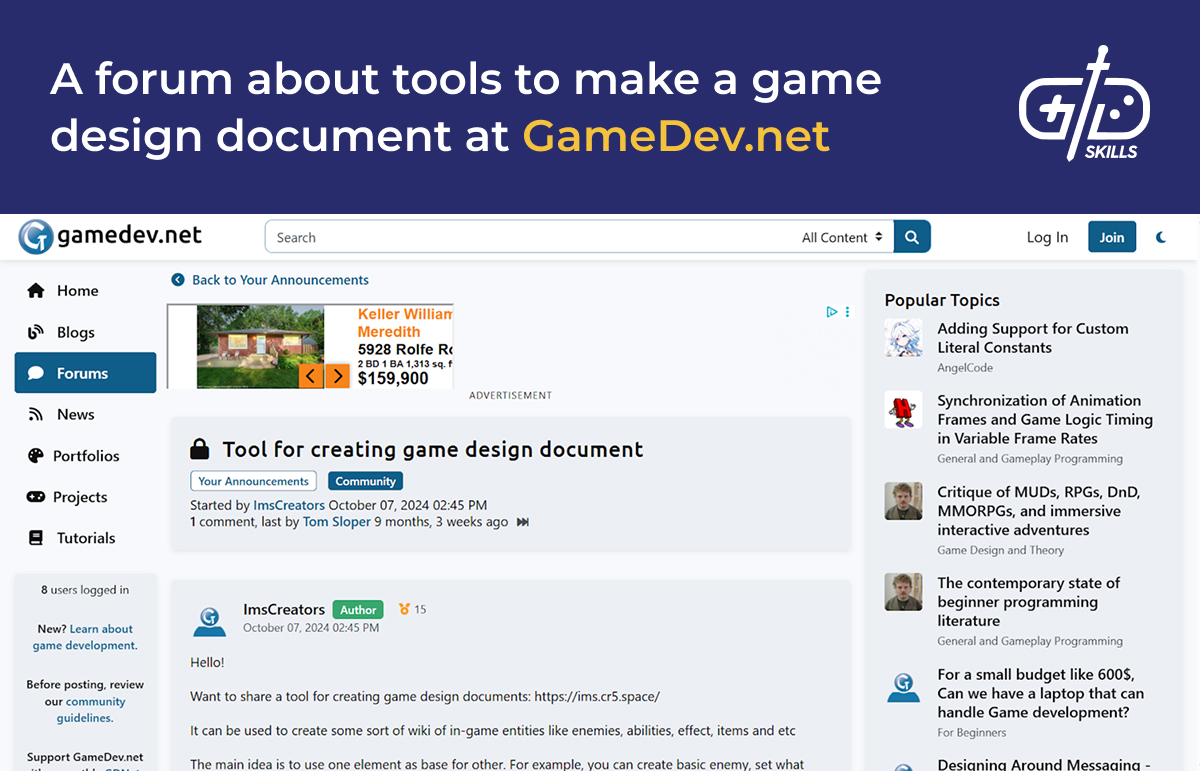Click the Log In link

(x=1047, y=237)
